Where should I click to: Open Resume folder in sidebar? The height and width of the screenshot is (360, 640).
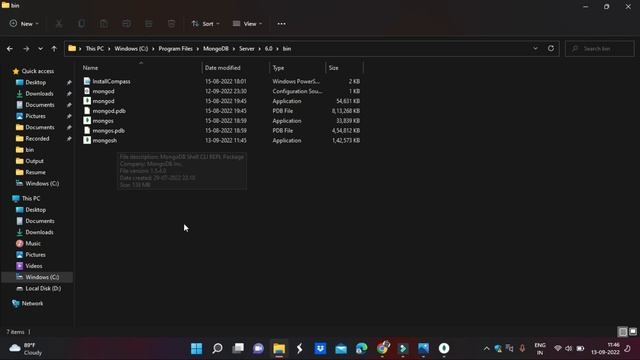[x=35, y=172]
